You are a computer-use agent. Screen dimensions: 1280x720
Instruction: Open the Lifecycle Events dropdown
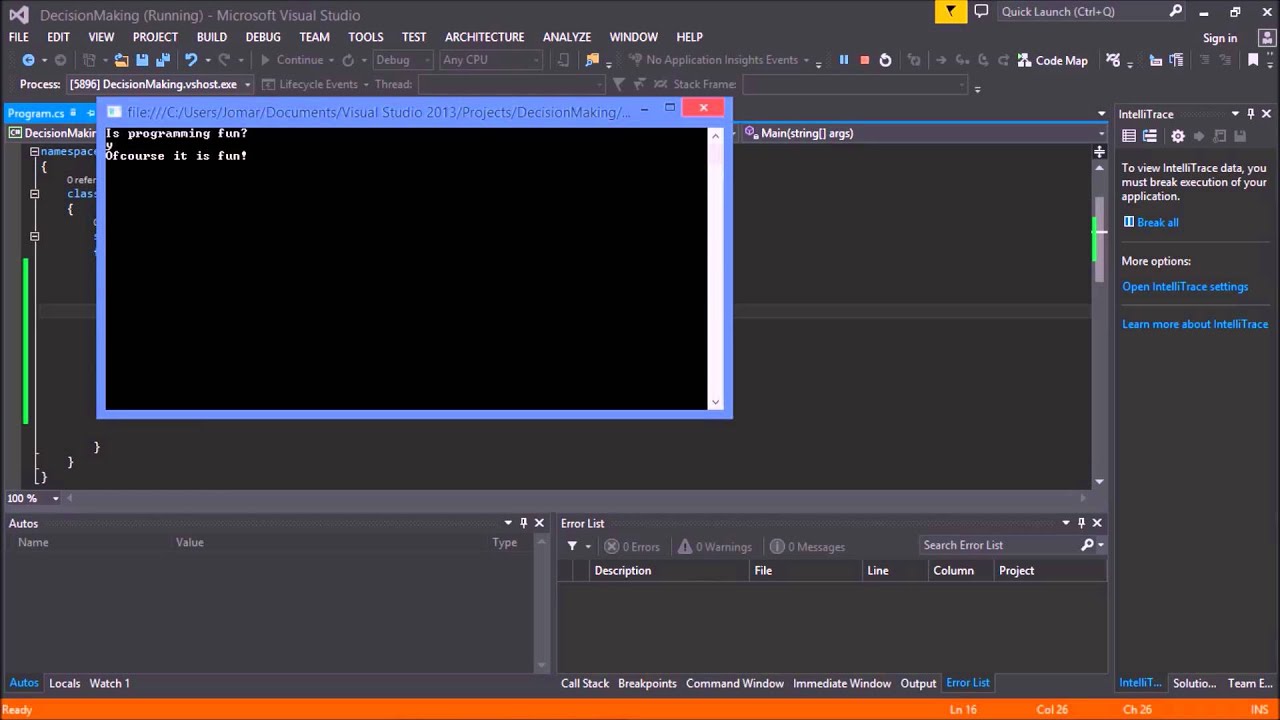point(366,85)
